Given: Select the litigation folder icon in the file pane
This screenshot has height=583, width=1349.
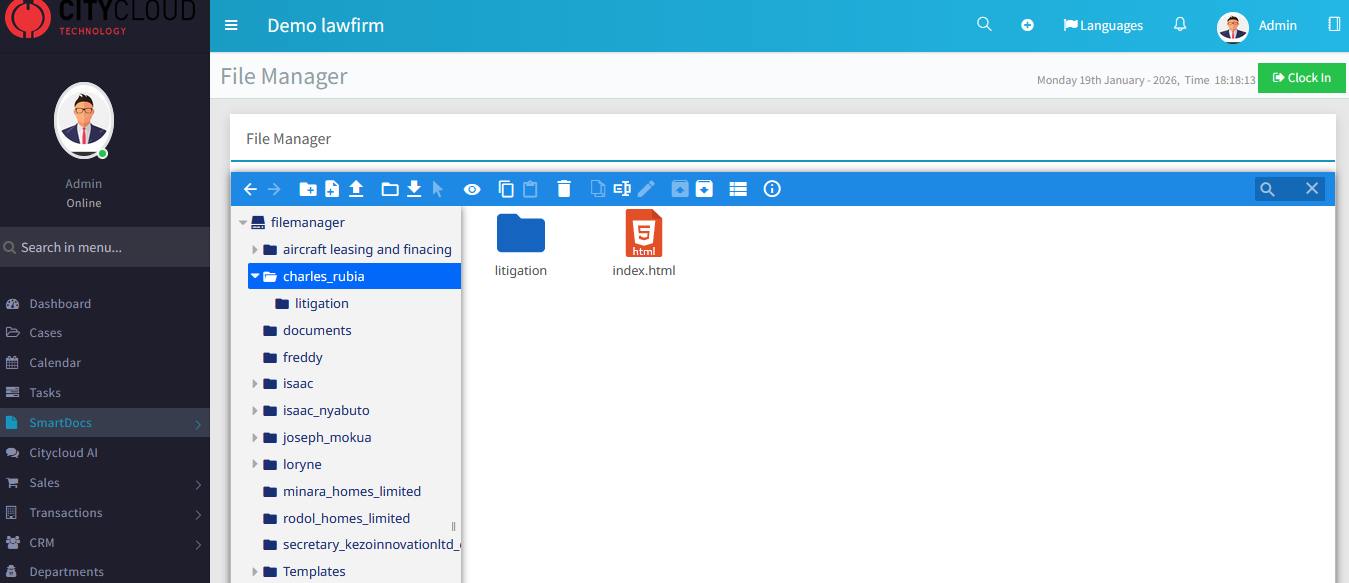Looking at the screenshot, I should [521, 233].
